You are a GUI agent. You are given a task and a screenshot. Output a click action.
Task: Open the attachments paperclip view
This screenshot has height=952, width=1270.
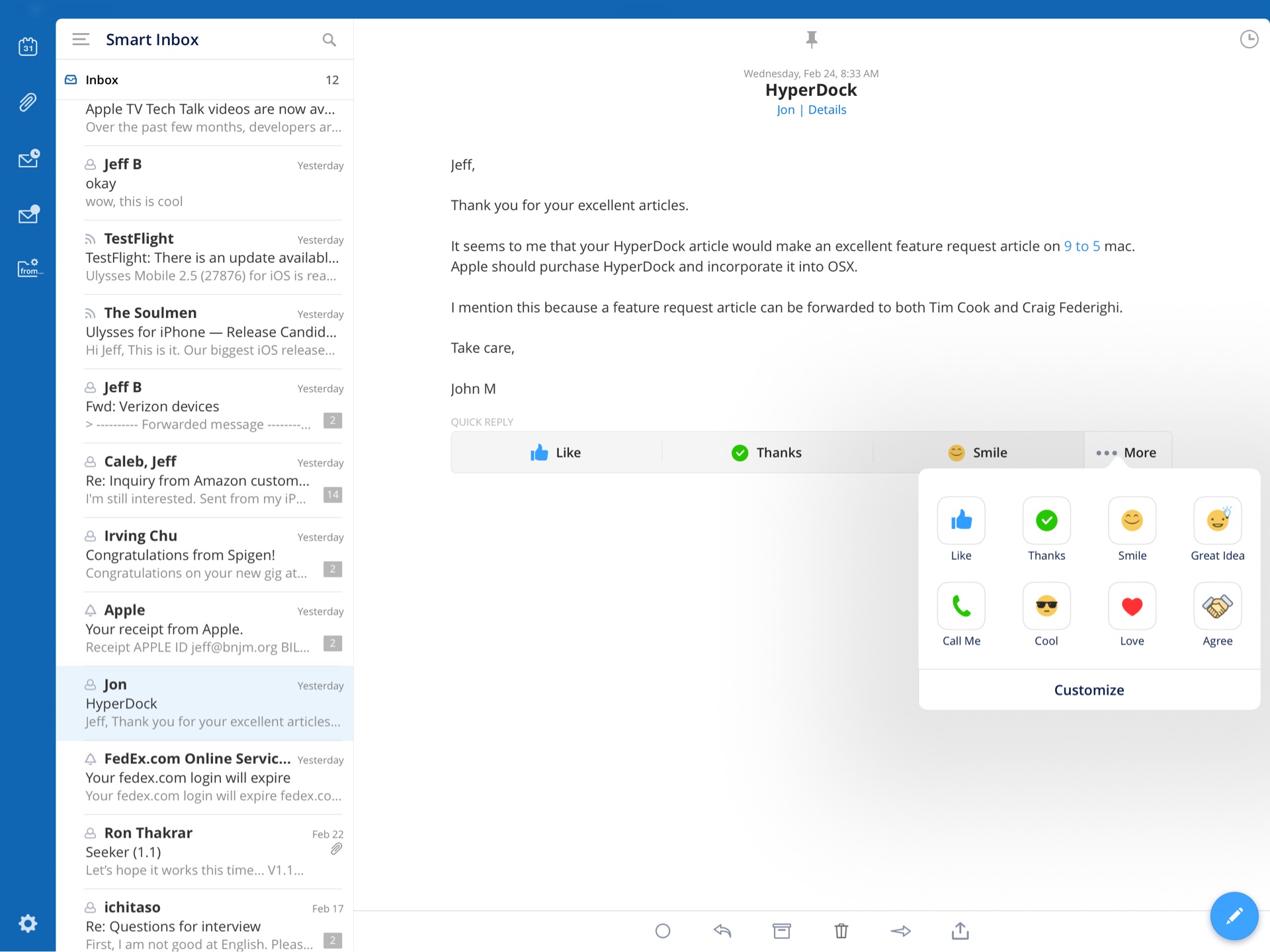click(28, 102)
